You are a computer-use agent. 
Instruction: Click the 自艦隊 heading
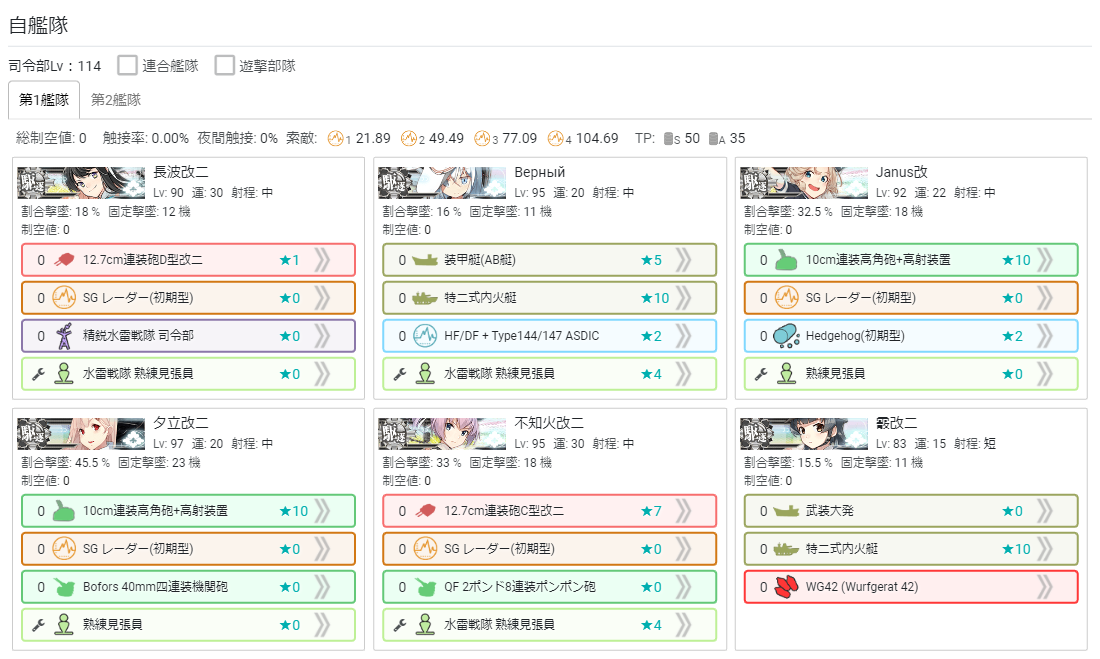tap(39, 25)
